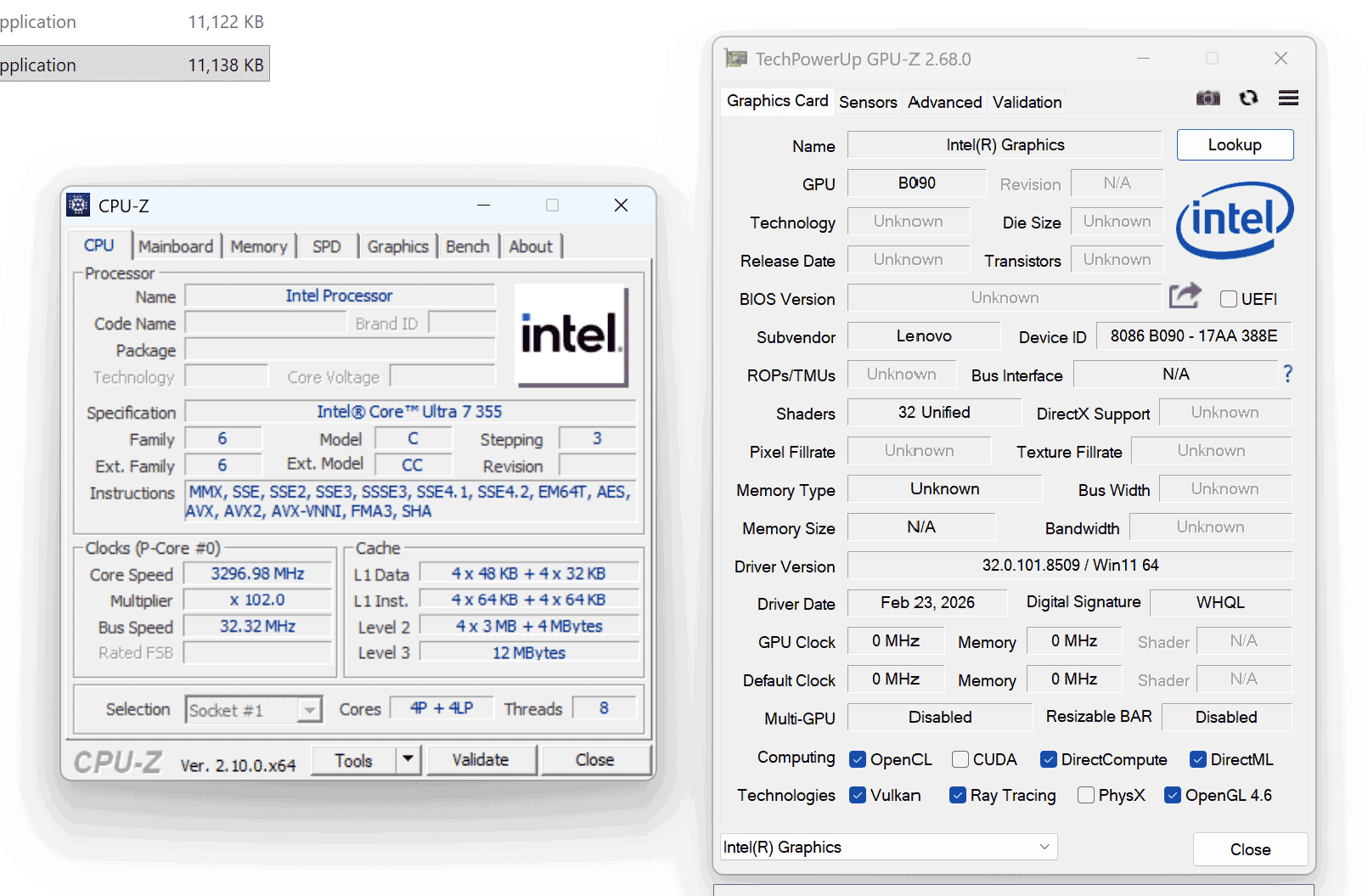
Task: Switch to the Bench tab in CPU-Z
Action: pyautogui.click(x=468, y=246)
